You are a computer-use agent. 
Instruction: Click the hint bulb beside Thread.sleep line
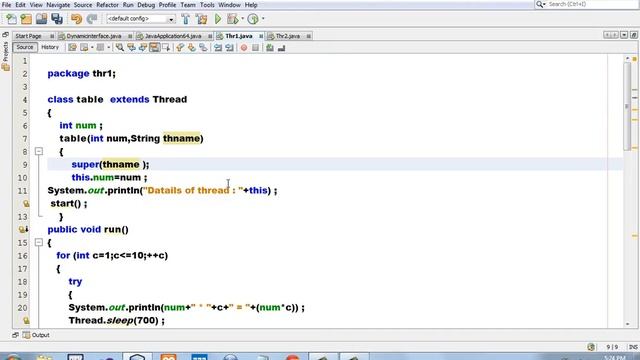pyautogui.click(x=26, y=320)
